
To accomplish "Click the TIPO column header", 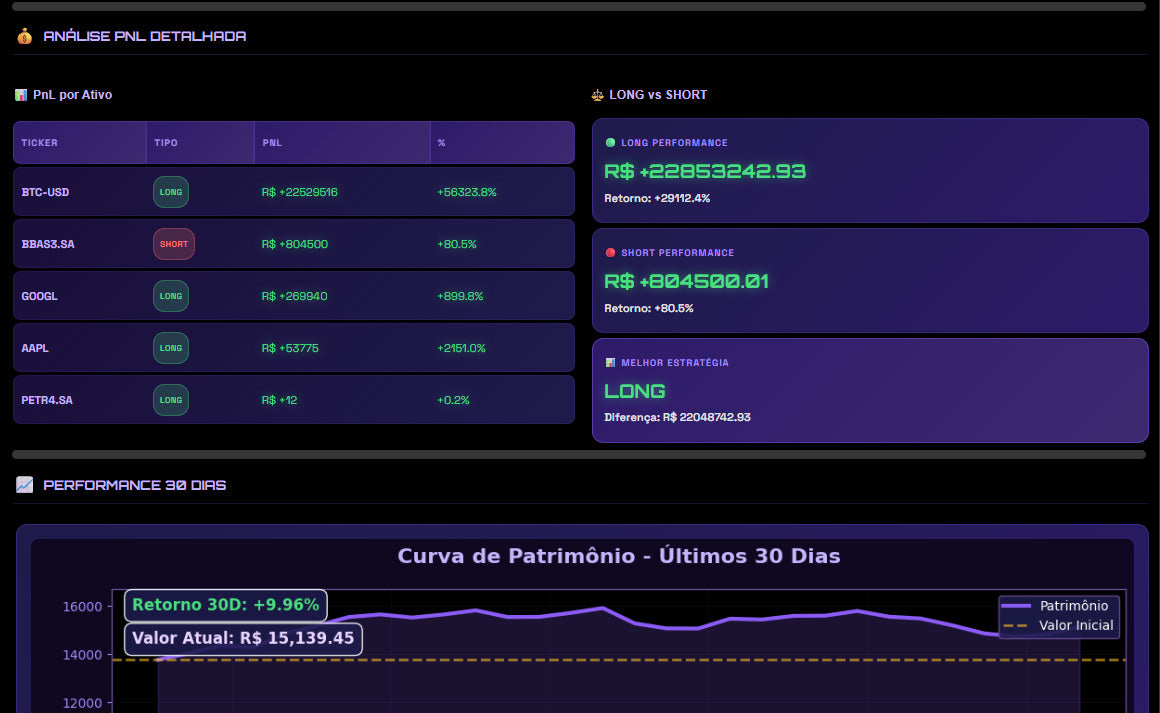I will point(166,143).
